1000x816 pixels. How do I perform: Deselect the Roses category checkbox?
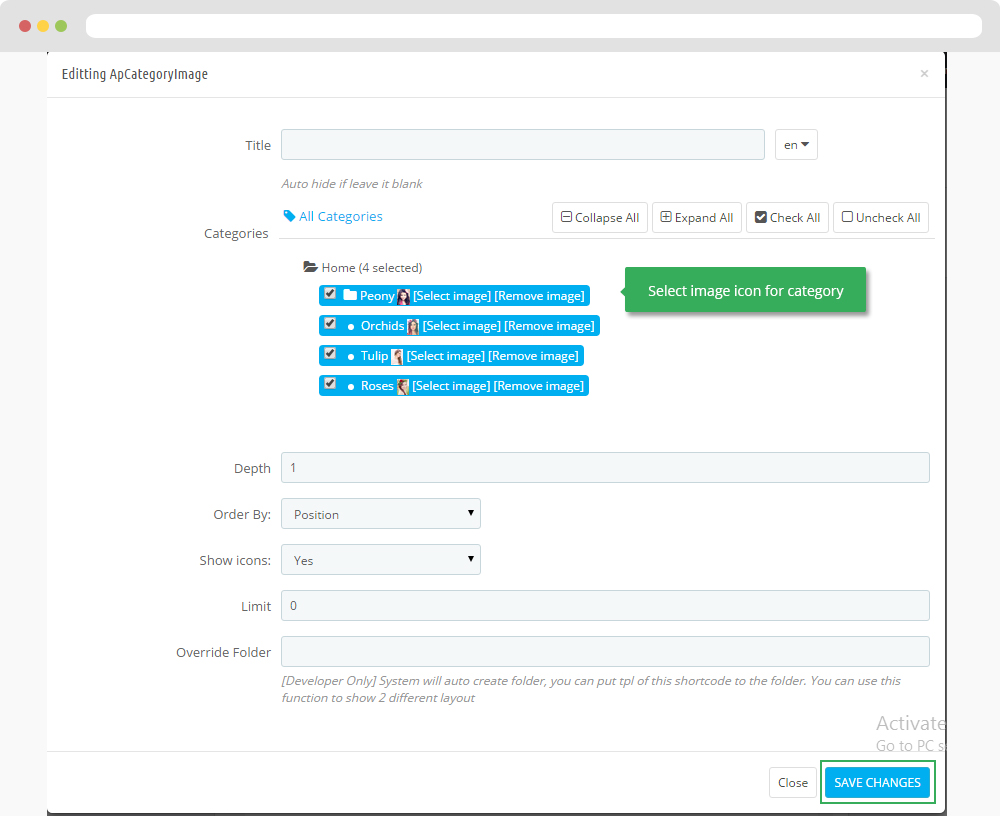coord(330,384)
